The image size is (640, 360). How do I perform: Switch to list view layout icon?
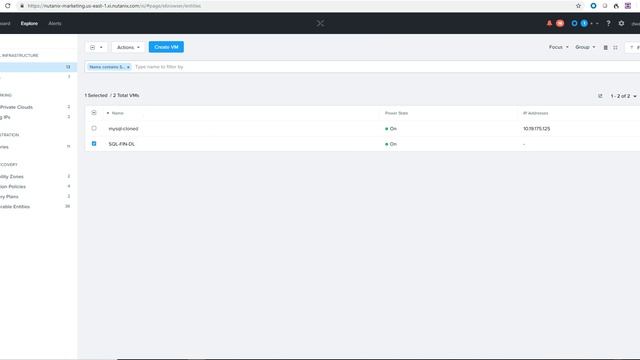pyautogui.click(x=605, y=47)
